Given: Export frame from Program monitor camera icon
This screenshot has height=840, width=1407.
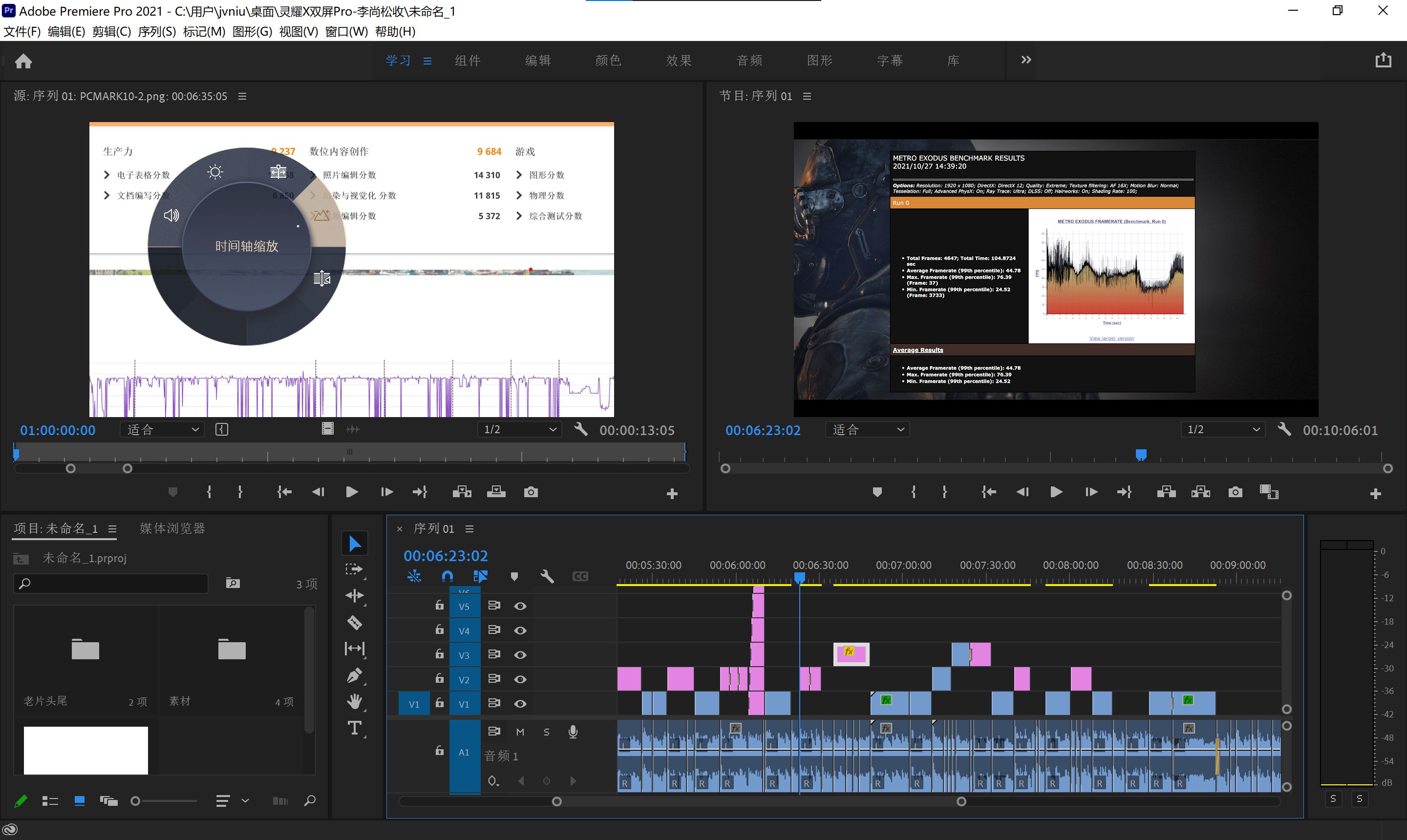Looking at the screenshot, I should (x=1235, y=492).
